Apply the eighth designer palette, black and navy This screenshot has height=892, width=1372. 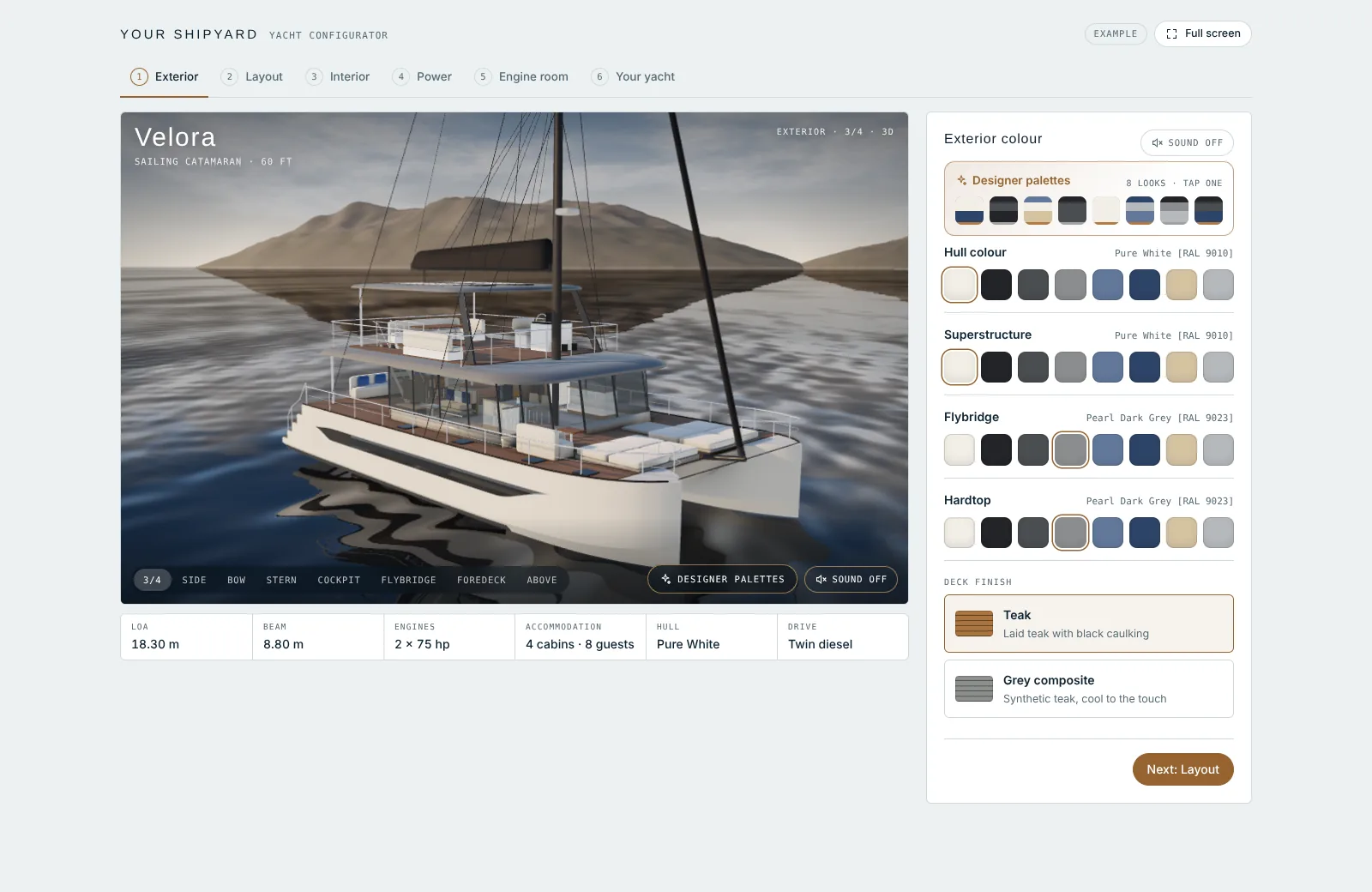coord(1208,210)
